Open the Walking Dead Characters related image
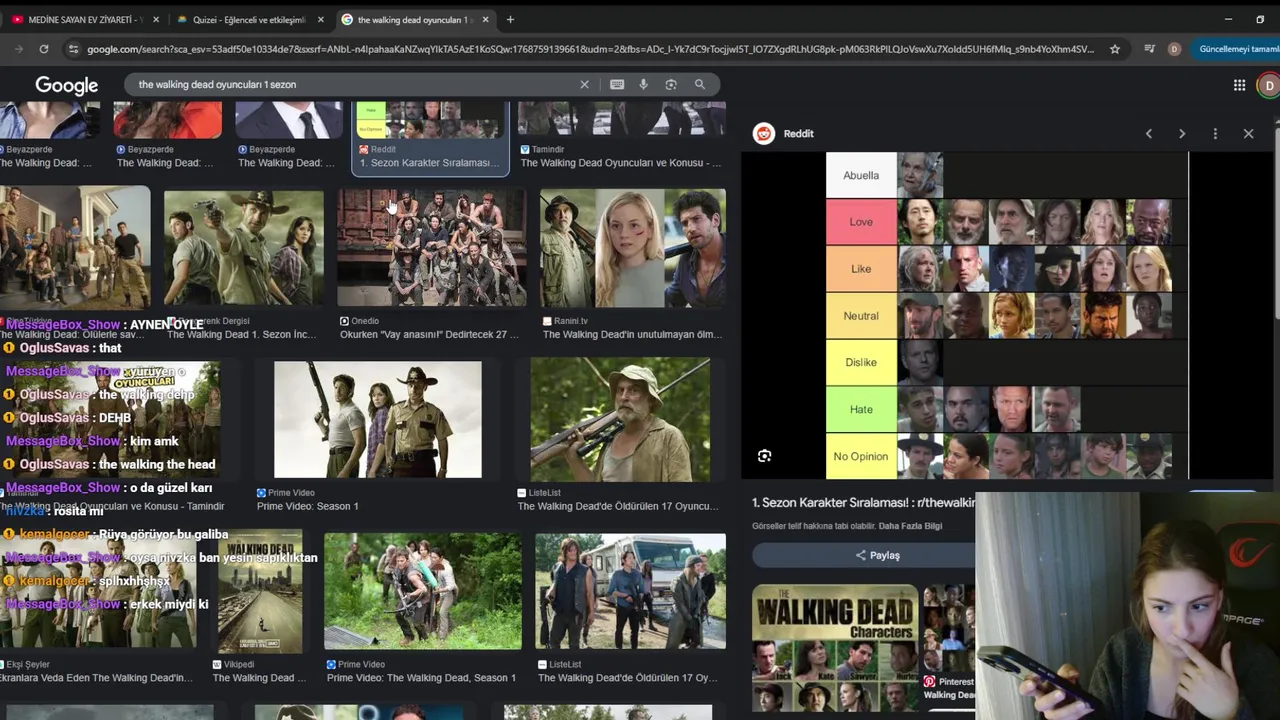1280x720 pixels. 834,646
